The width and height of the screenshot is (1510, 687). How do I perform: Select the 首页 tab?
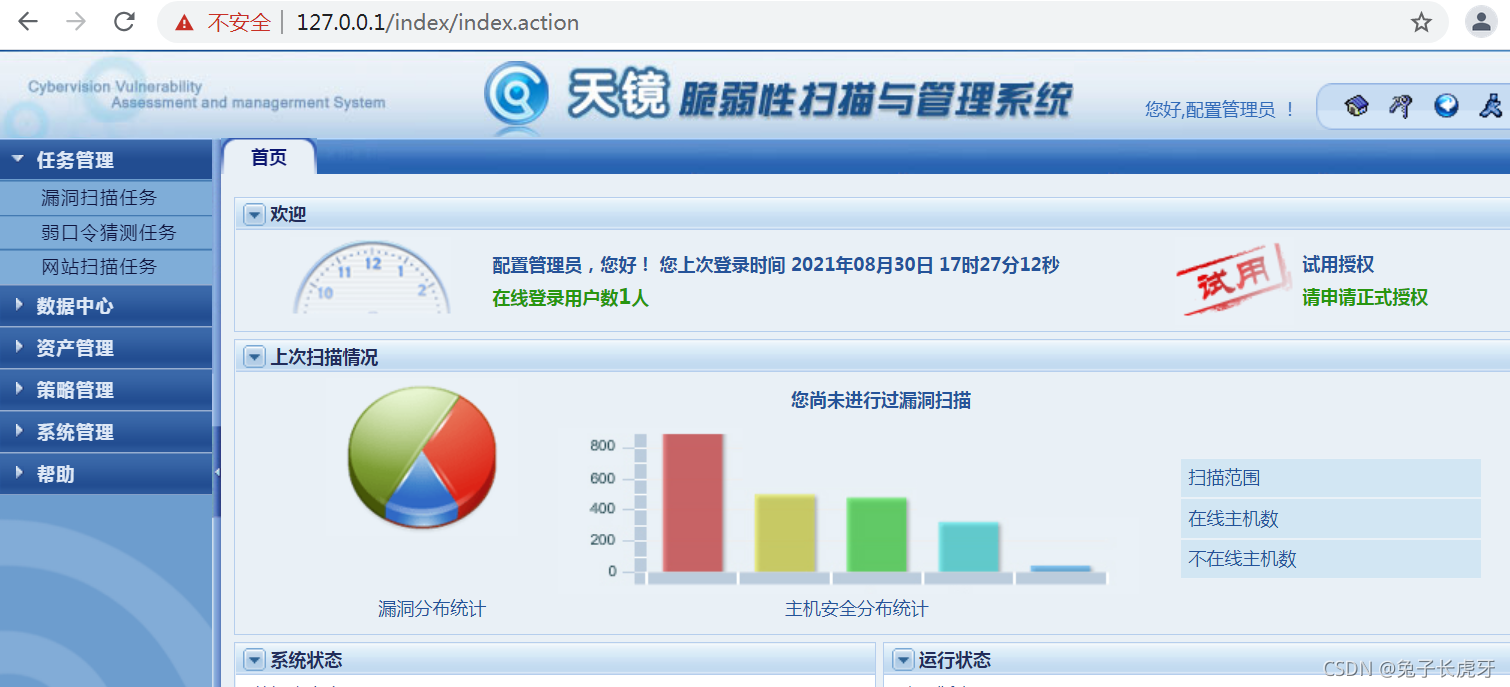(x=268, y=157)
